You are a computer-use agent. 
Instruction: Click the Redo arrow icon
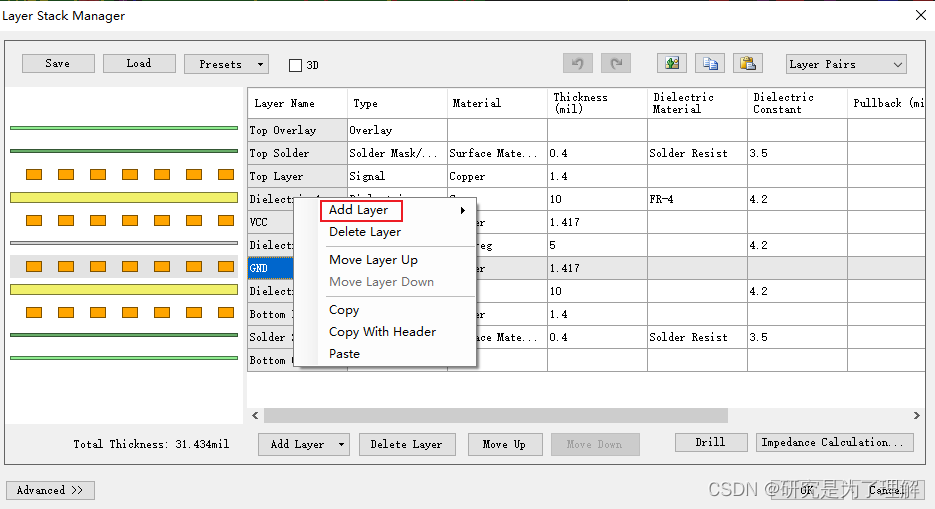coord(616,63)
